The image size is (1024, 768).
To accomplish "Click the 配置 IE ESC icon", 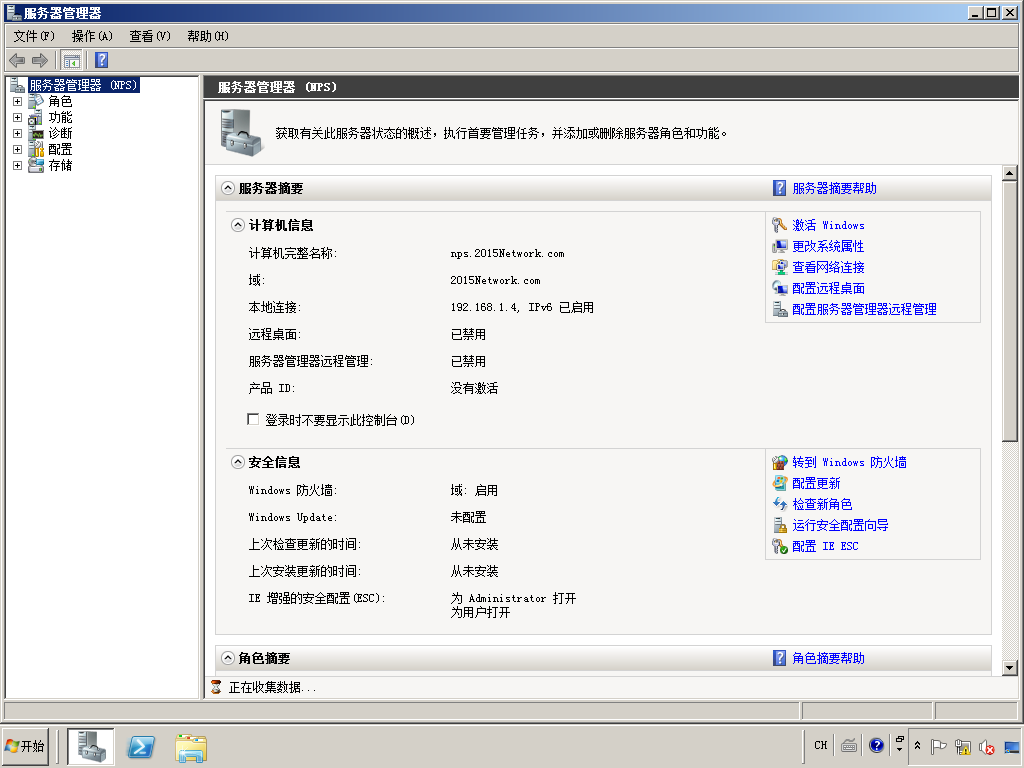I will tap(780, 546).
